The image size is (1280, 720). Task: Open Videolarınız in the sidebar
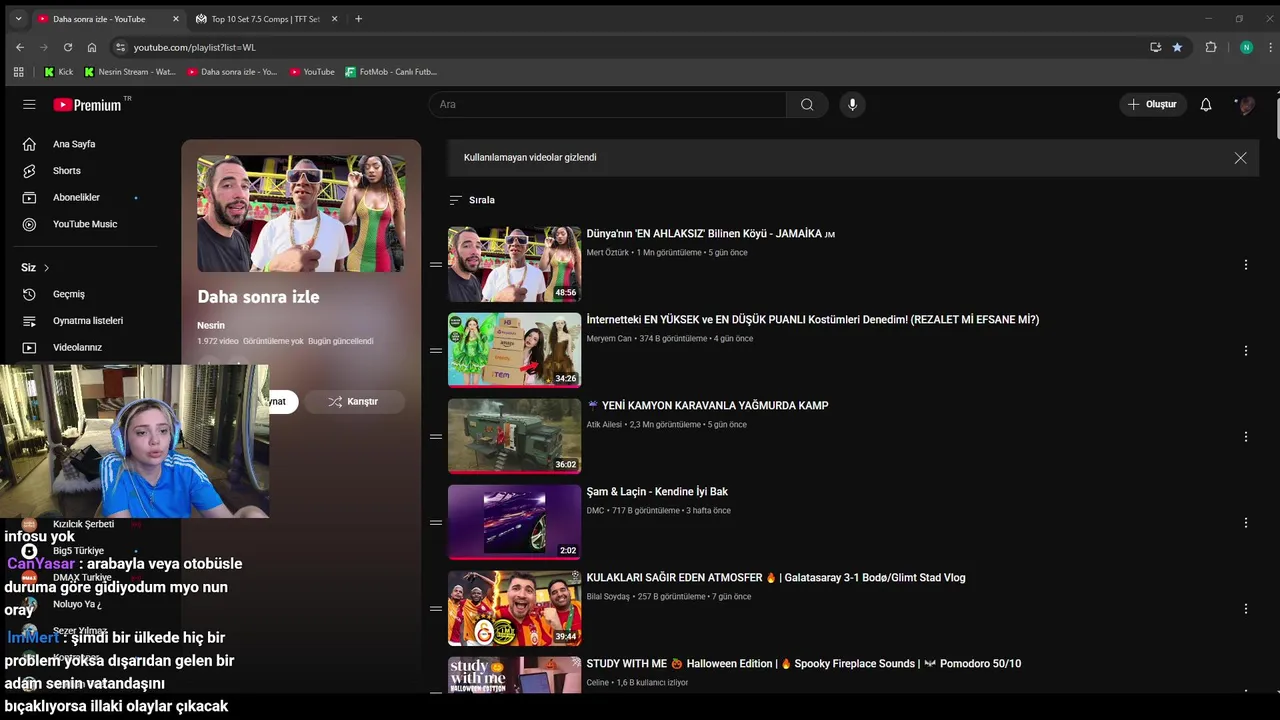coord(77,348)
